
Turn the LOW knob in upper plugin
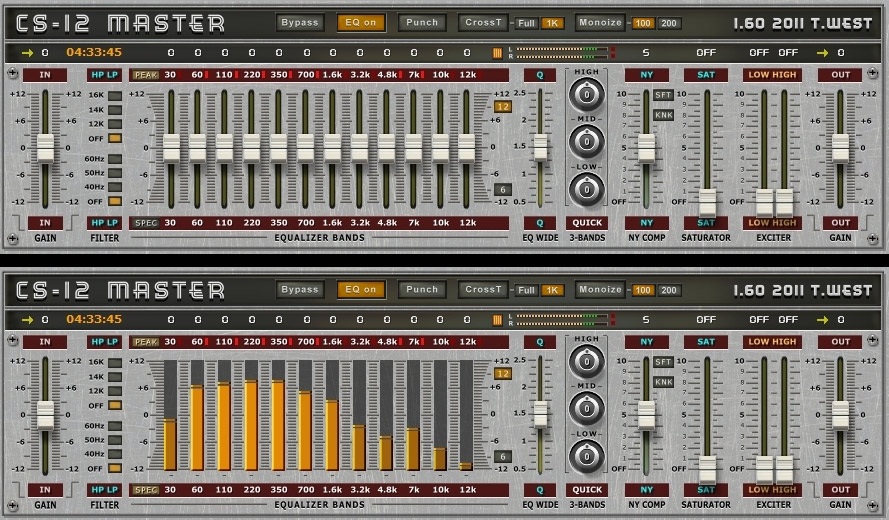tap(586, 190)
